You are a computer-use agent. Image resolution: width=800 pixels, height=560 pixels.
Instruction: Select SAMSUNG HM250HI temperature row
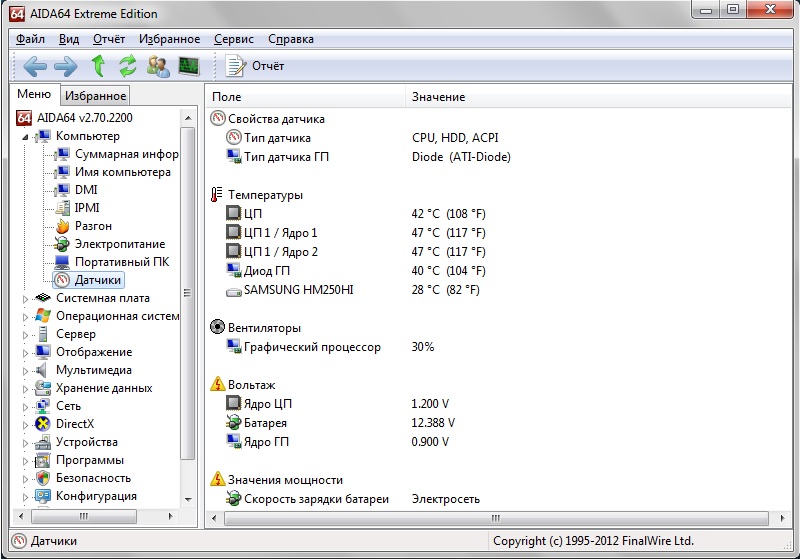tap(498, 290)
